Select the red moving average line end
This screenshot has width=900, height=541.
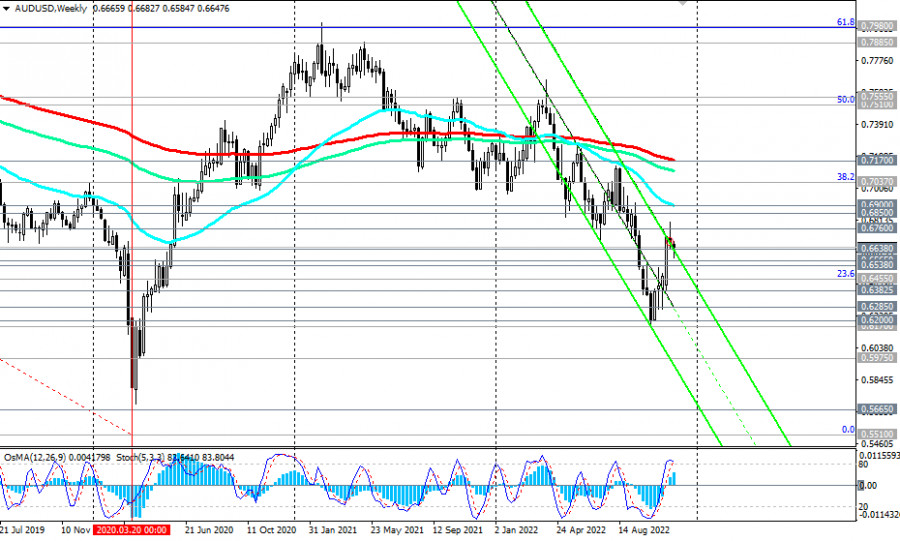[x=672, y=159]
